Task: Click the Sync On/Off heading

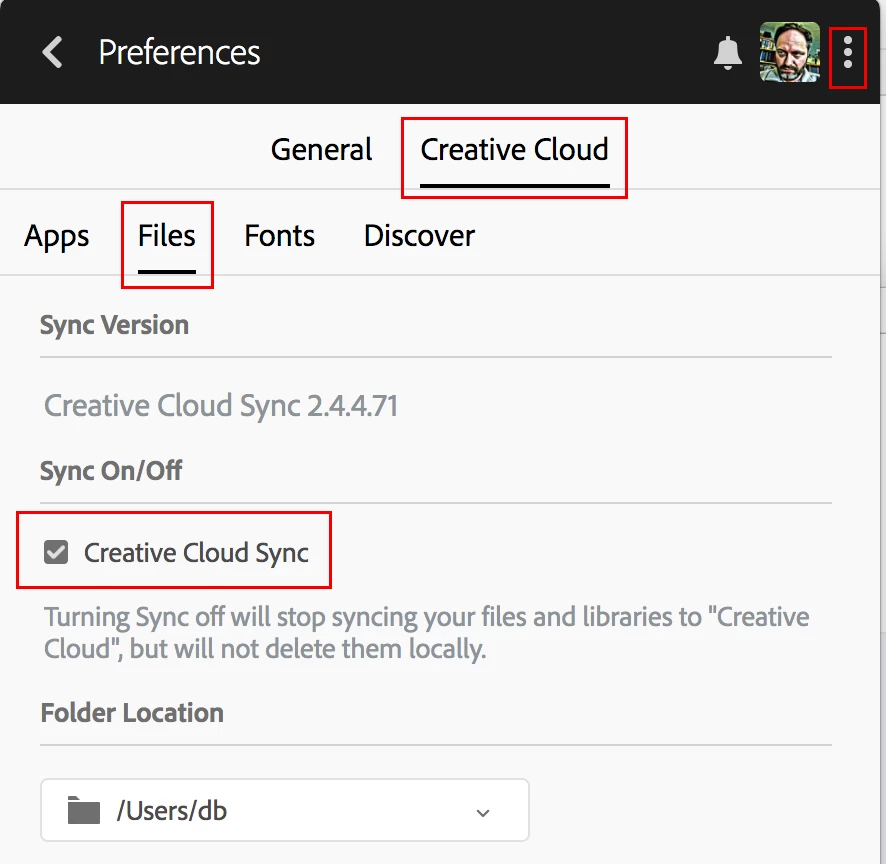Action: pyautogui.click(x=111, y=471)
